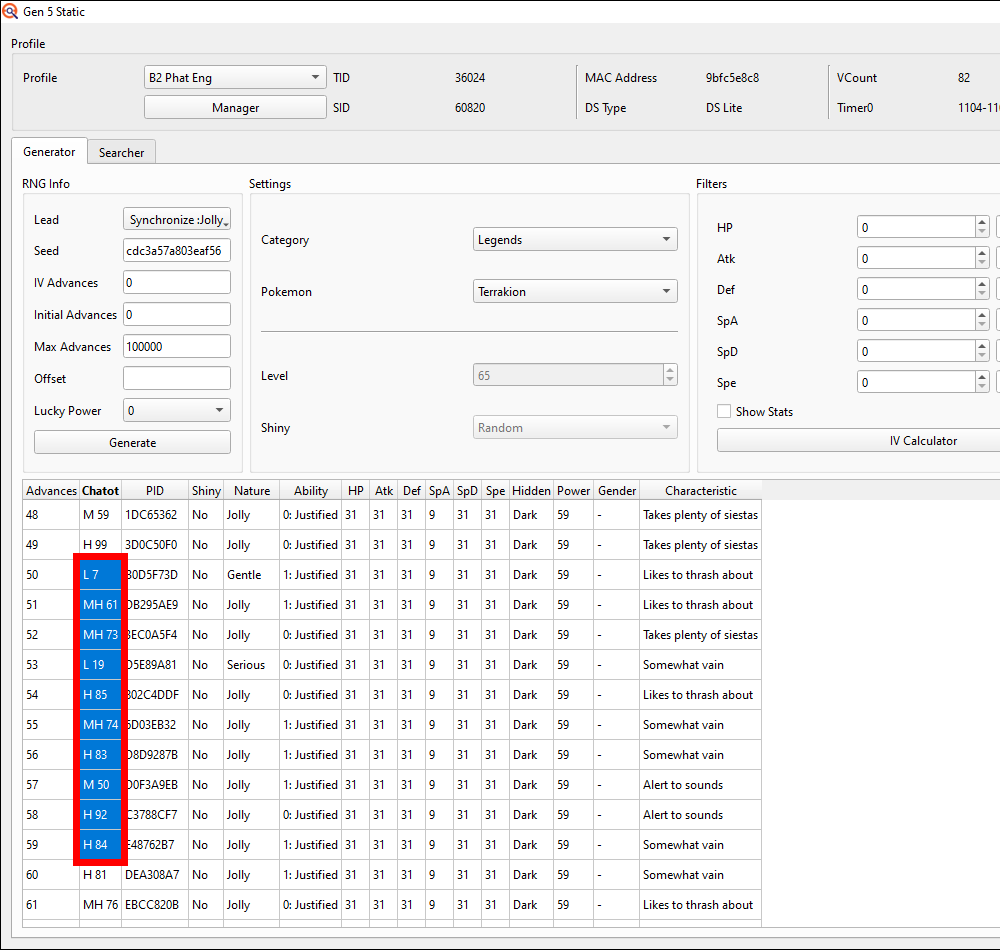Screen dimensions: 1000x950
Task: Switch to the Searcher tab
Action: point(121,153)
